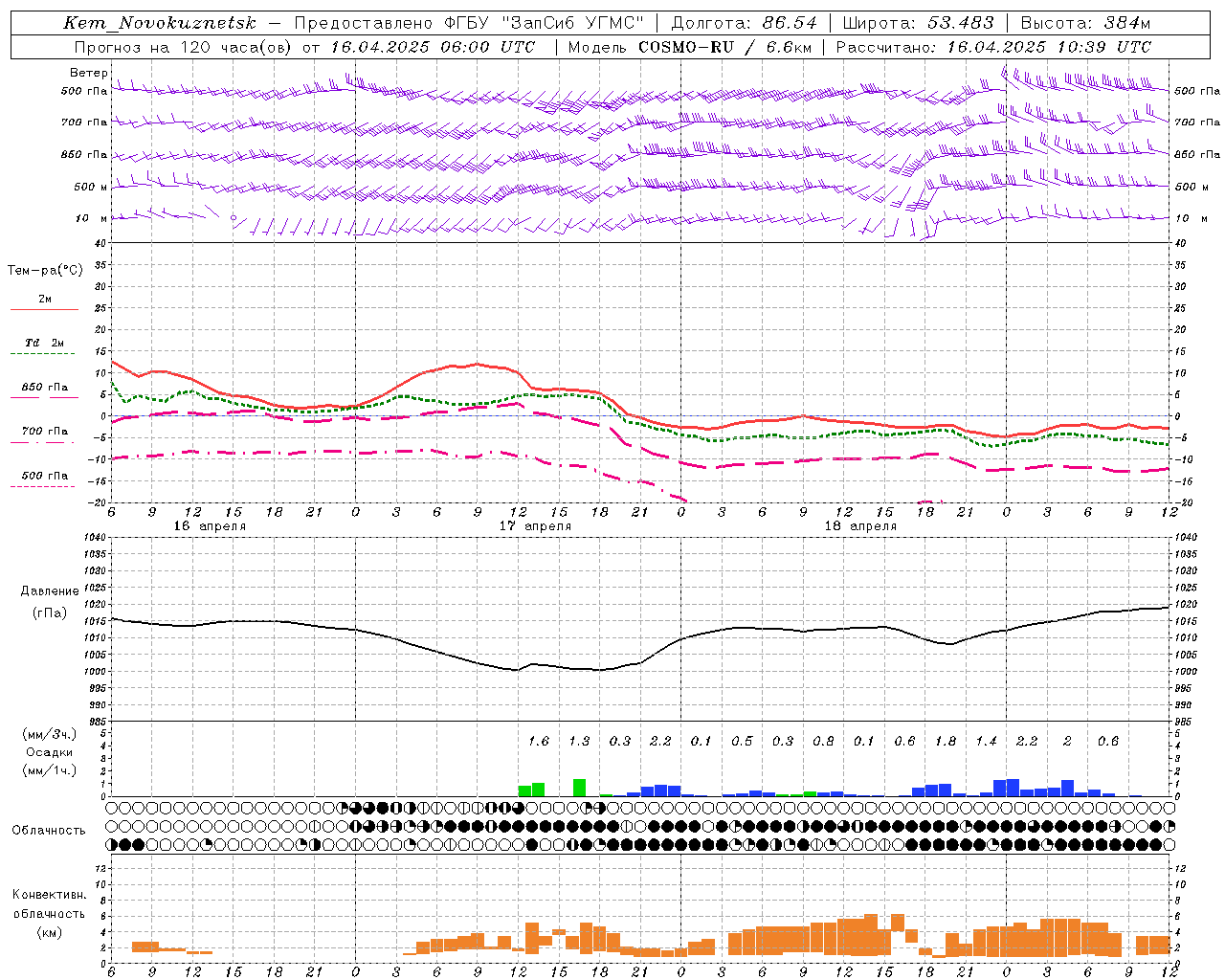1225x980 pixels.
Task: Click the 'Облачность' cloud cover row label
Action: click(49, 831)
